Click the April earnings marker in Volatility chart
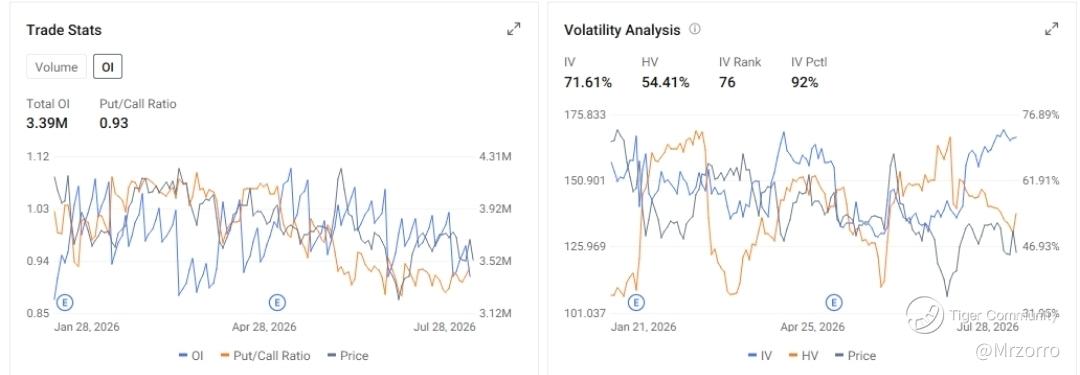Viewport: 1080px width, 375px height. (x=834, y=302)
